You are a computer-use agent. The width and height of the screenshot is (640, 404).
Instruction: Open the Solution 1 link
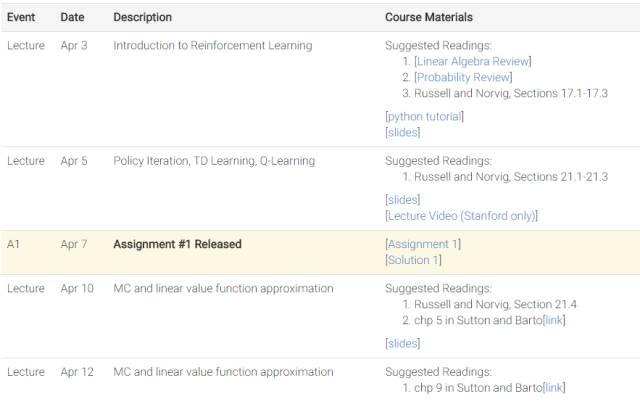coord(413,260)
